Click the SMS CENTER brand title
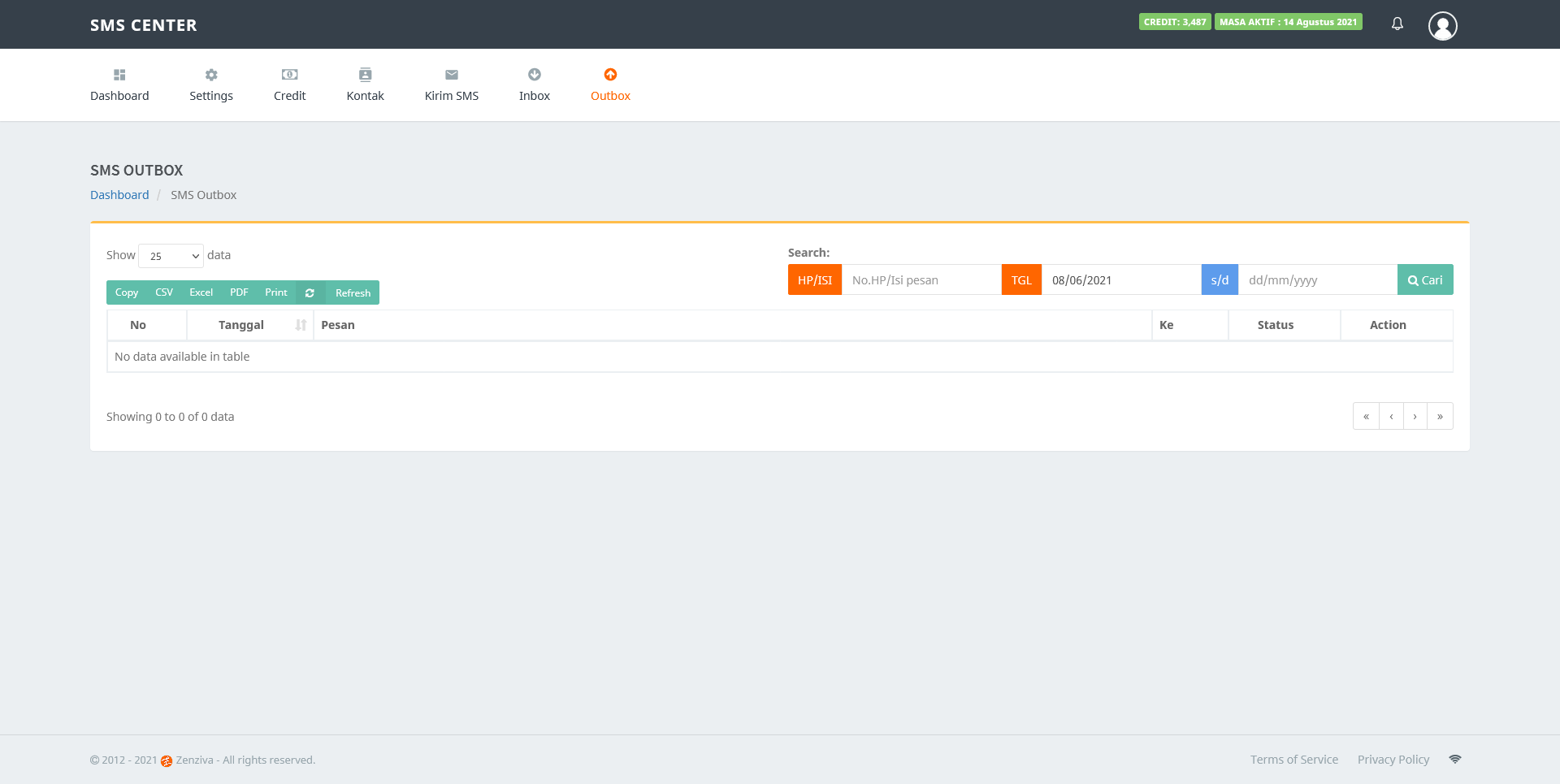The width and height of the screenshot is (1560, 784). click(x=144, y=25)
